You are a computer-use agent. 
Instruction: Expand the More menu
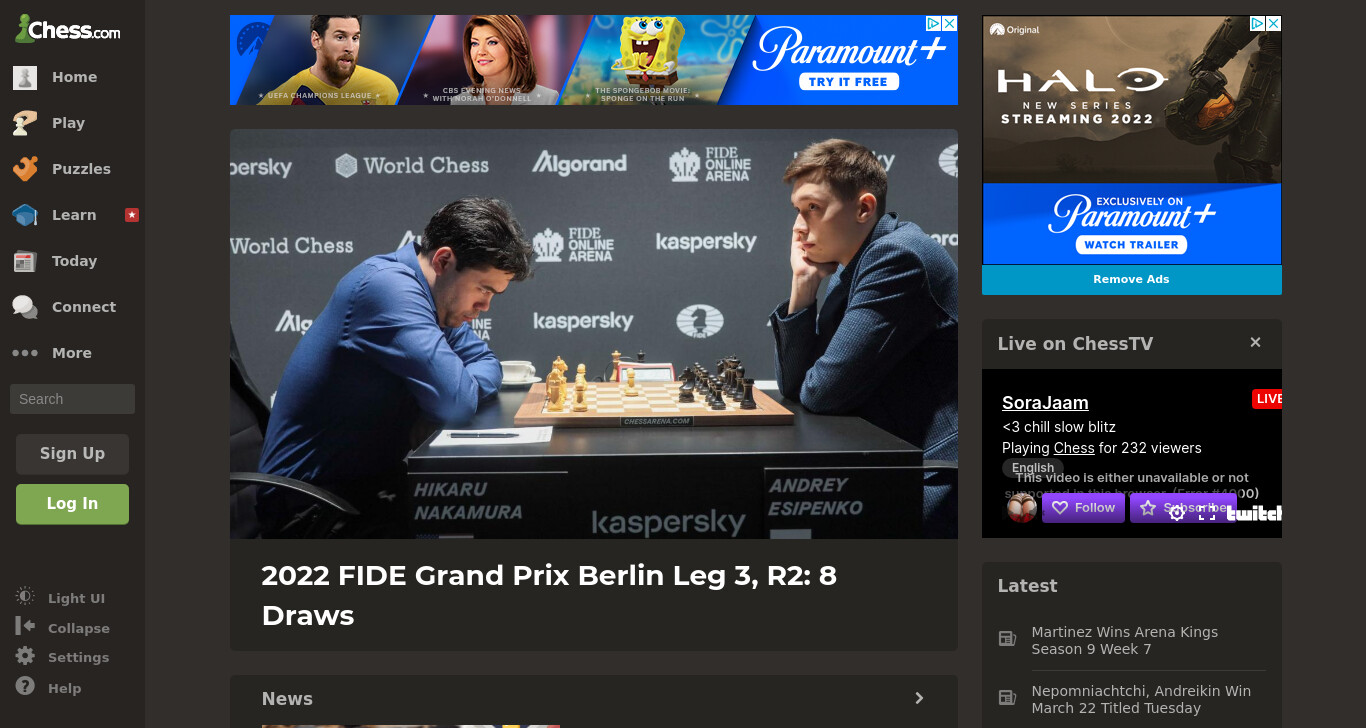coord(52,353)
